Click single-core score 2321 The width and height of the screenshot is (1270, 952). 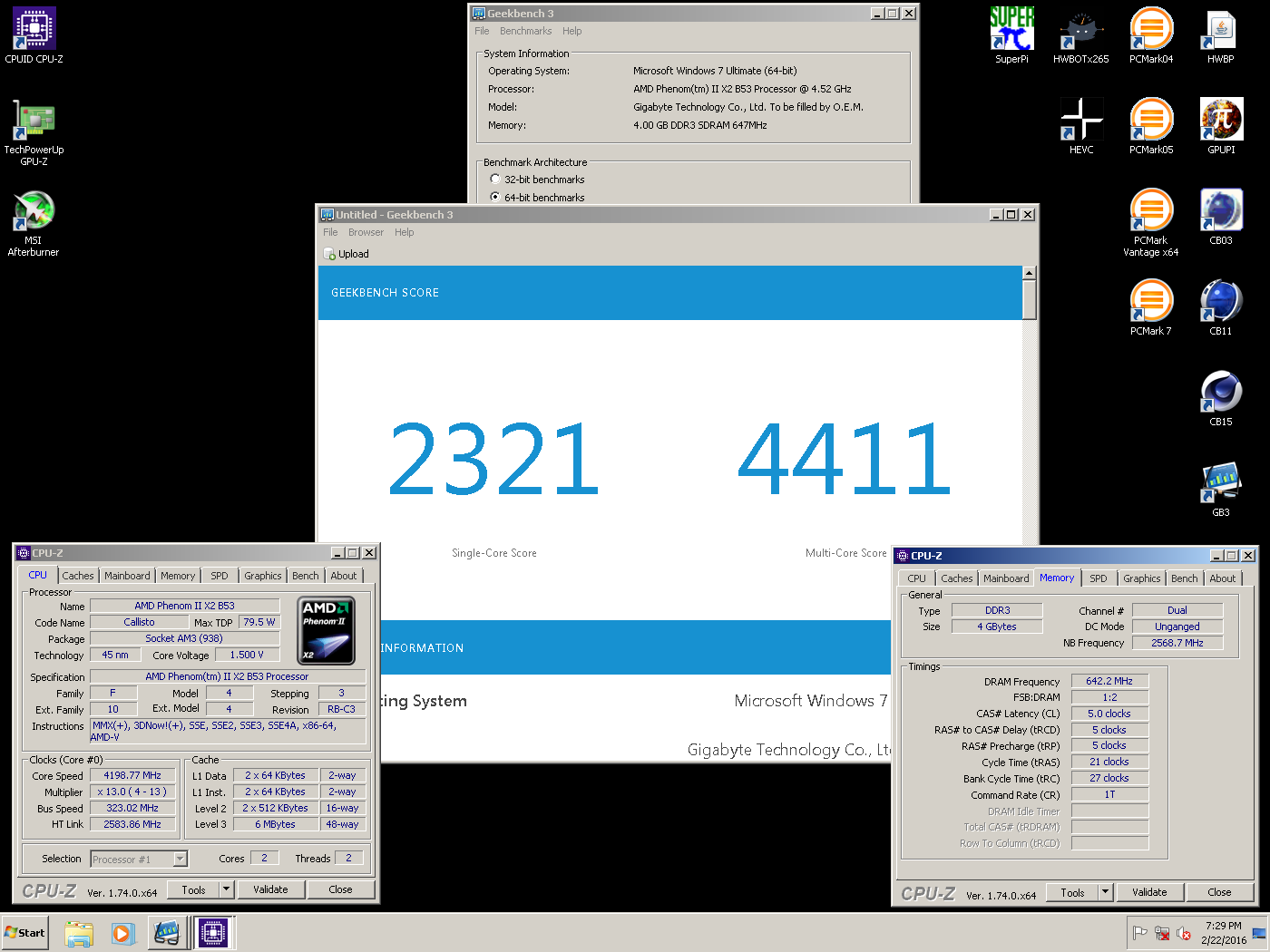493,459
